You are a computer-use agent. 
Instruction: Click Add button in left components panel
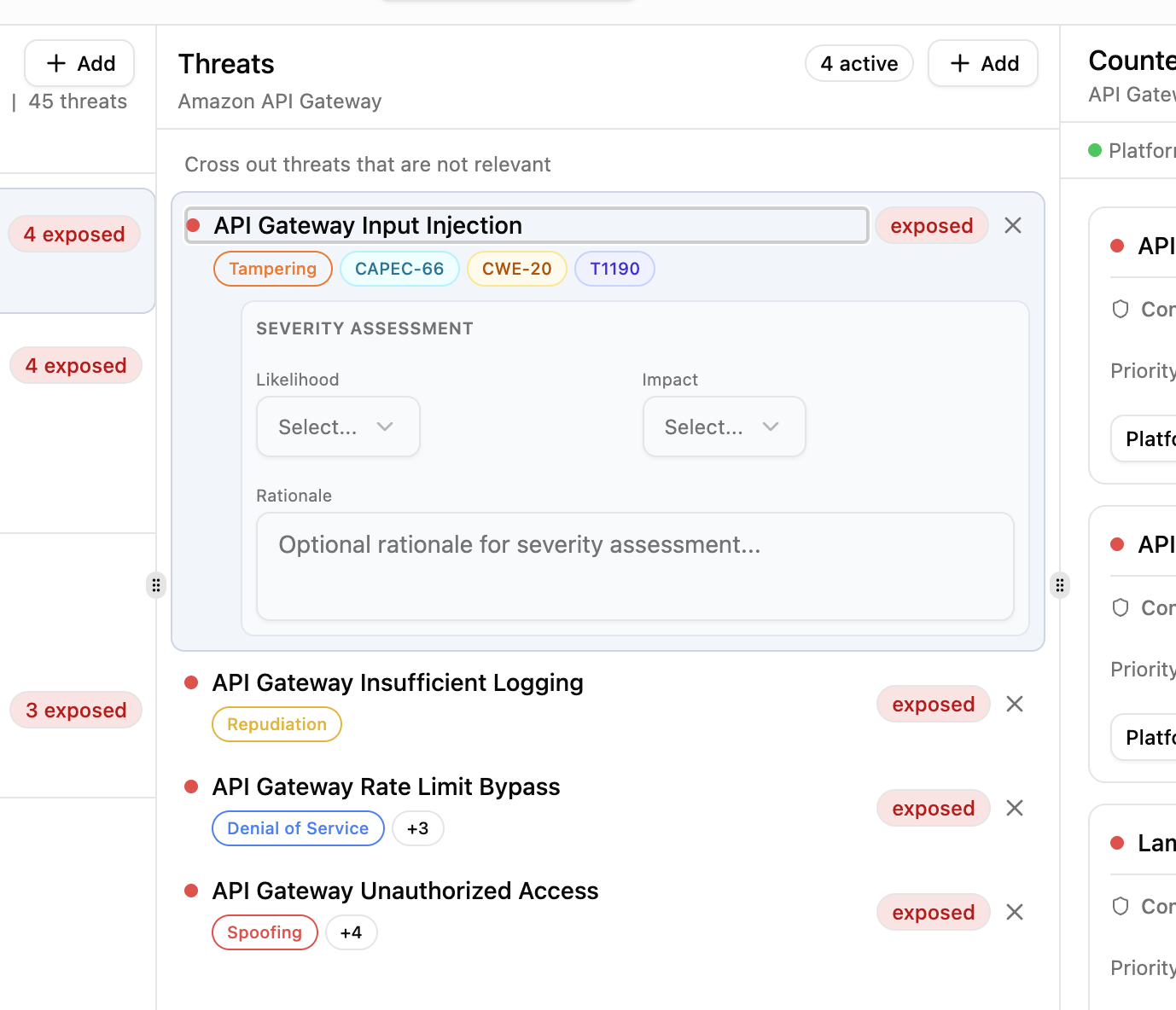(x=79, y=63)
